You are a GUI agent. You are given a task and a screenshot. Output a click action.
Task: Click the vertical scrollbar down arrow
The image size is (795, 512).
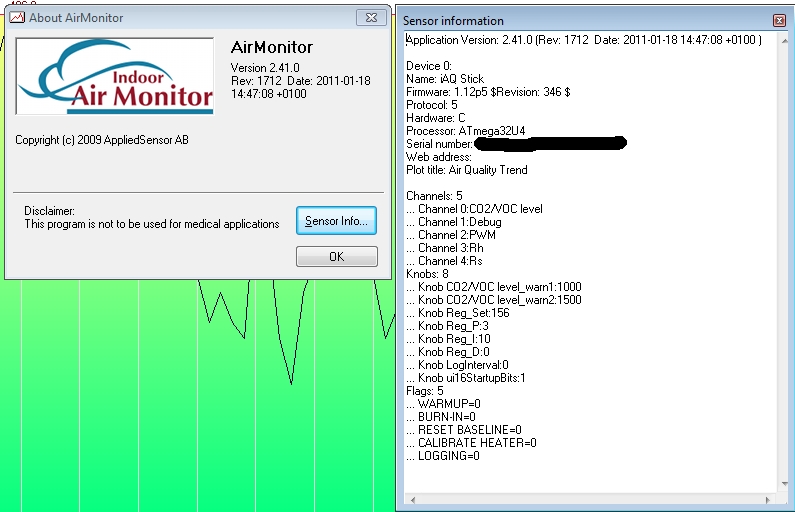[784, 484]
